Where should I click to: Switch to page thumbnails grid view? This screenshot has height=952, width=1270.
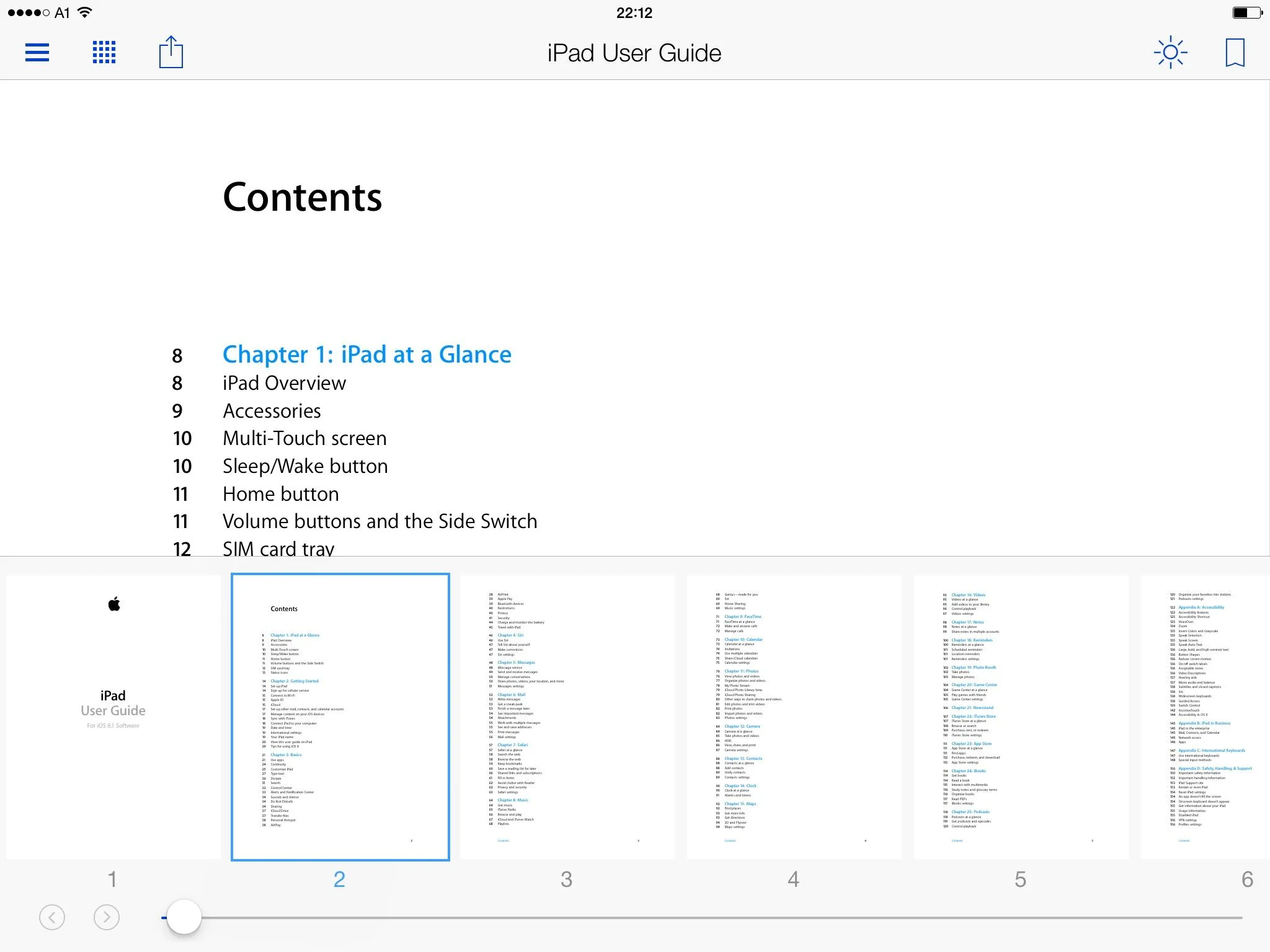104,53
